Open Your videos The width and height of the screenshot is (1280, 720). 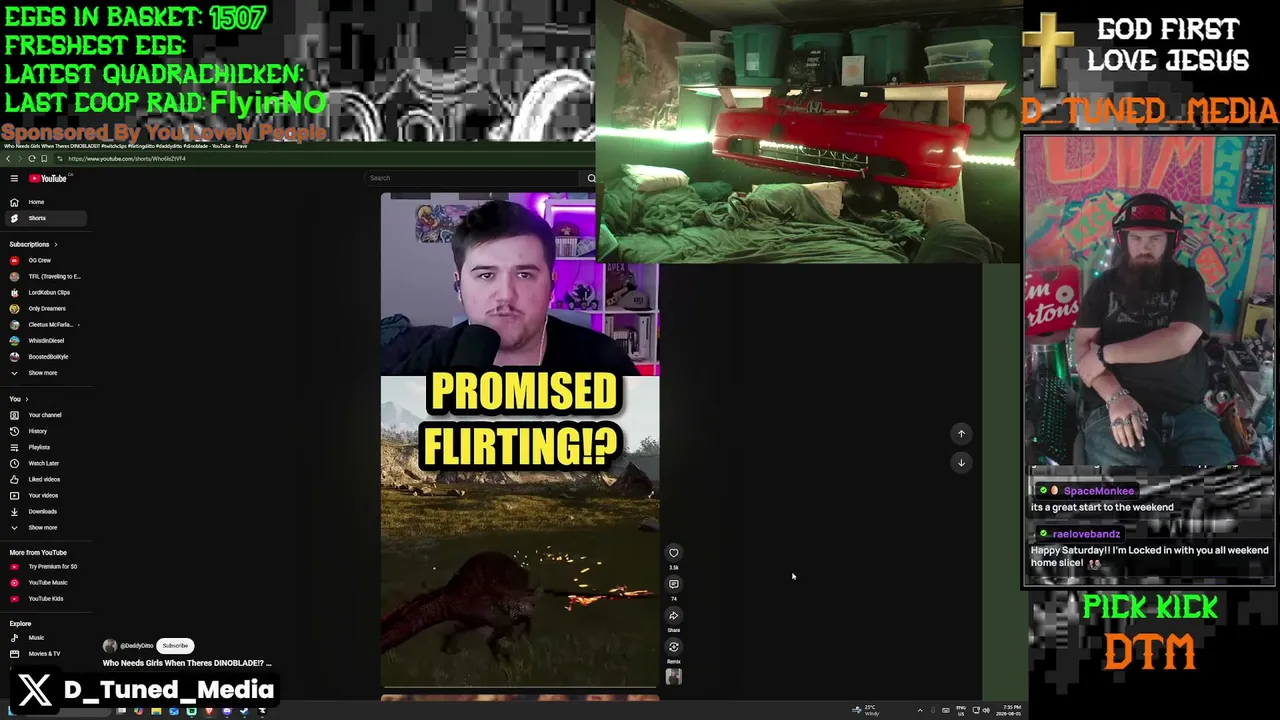(45, 495)
